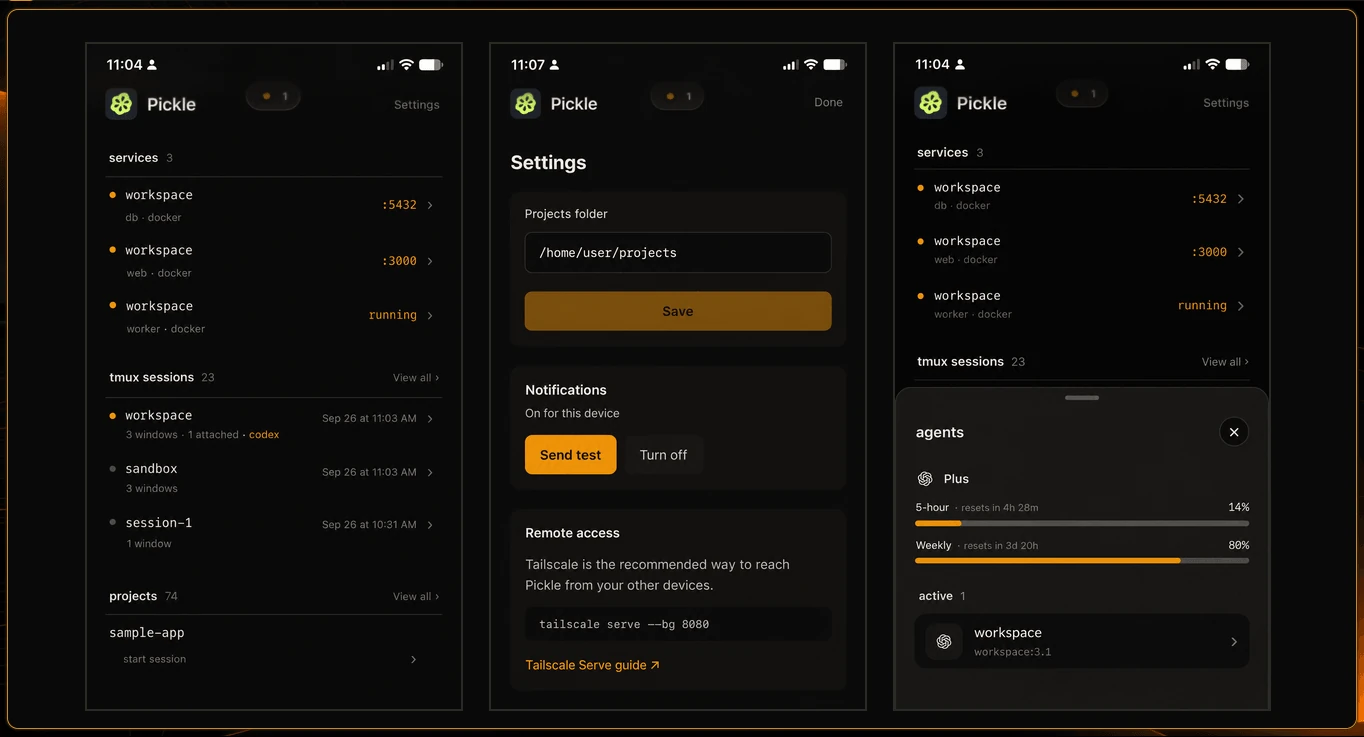This screenshot has width=1364, height=737.
Task: Open the sandbox tmux session chevron
Action: tap(430, 472)
